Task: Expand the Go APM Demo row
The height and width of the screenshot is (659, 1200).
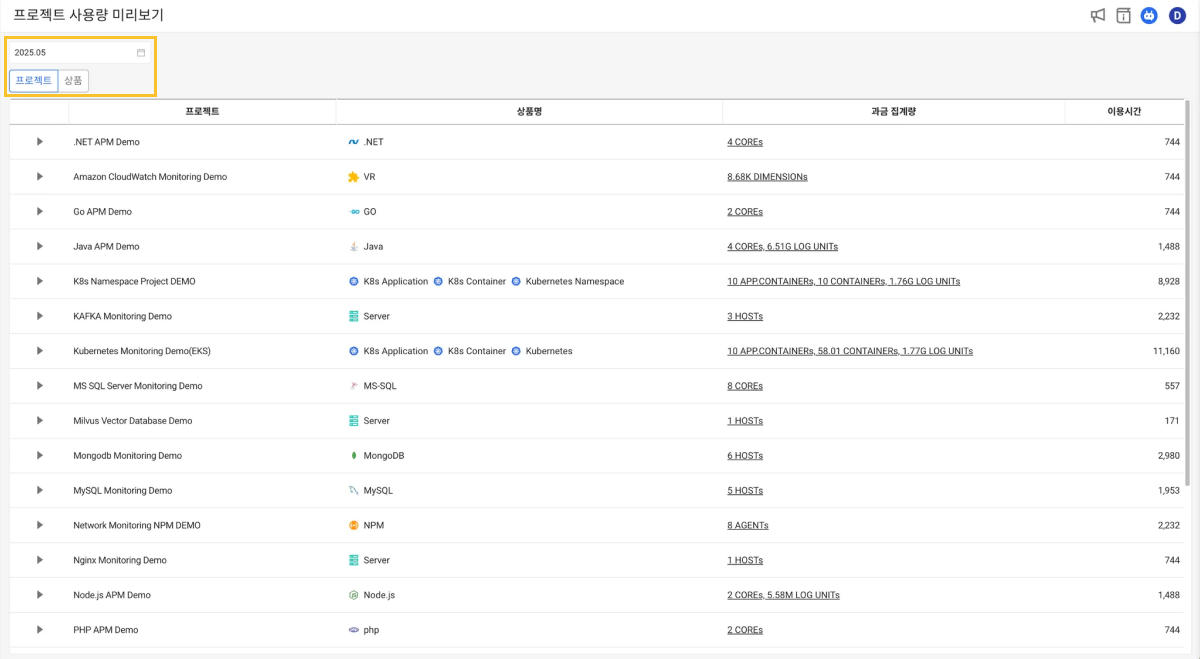Action: [40, 212]
